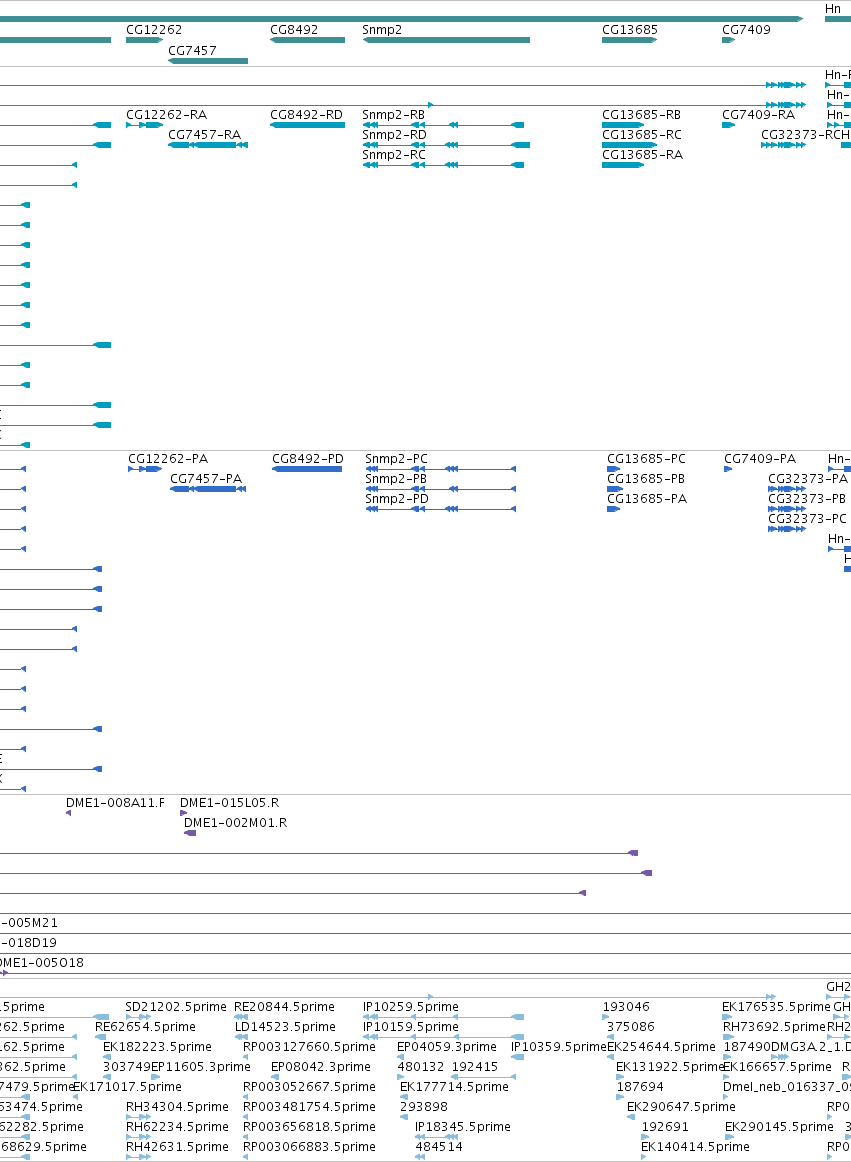Image resolution: width=851 pixels, height=1162 pixels.
Task: Select the Snmp2-RD transcript label
Action: 394,135
